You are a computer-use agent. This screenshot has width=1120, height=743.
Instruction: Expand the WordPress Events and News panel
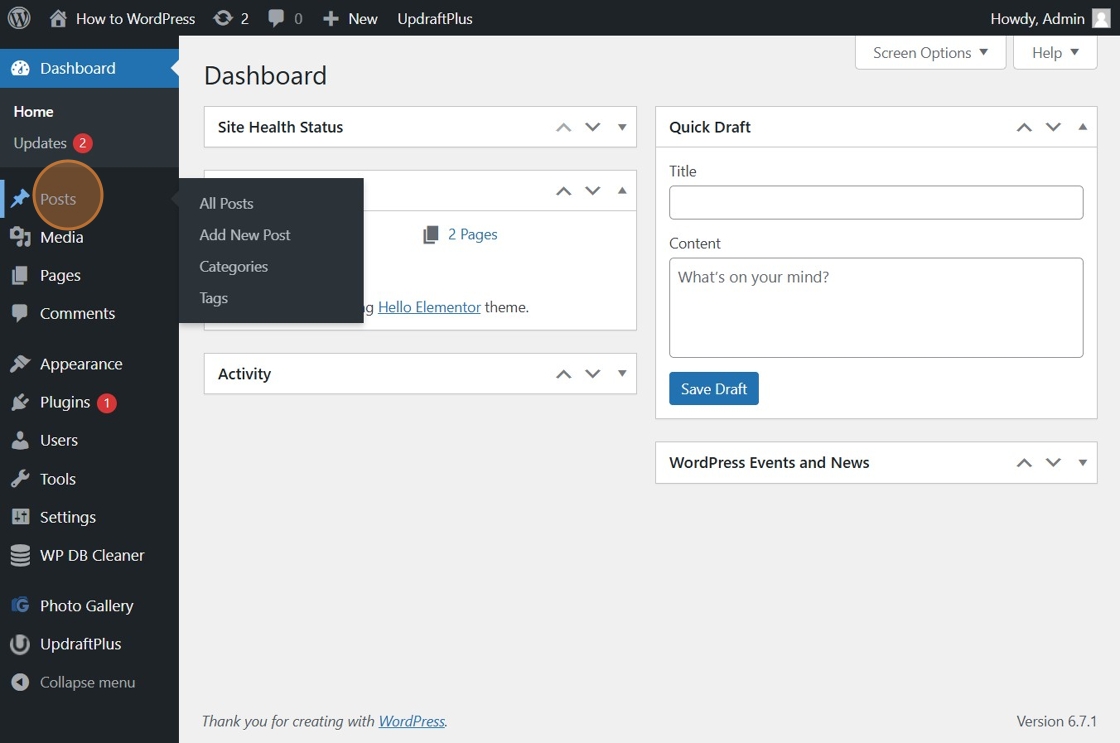(1083, 463)
